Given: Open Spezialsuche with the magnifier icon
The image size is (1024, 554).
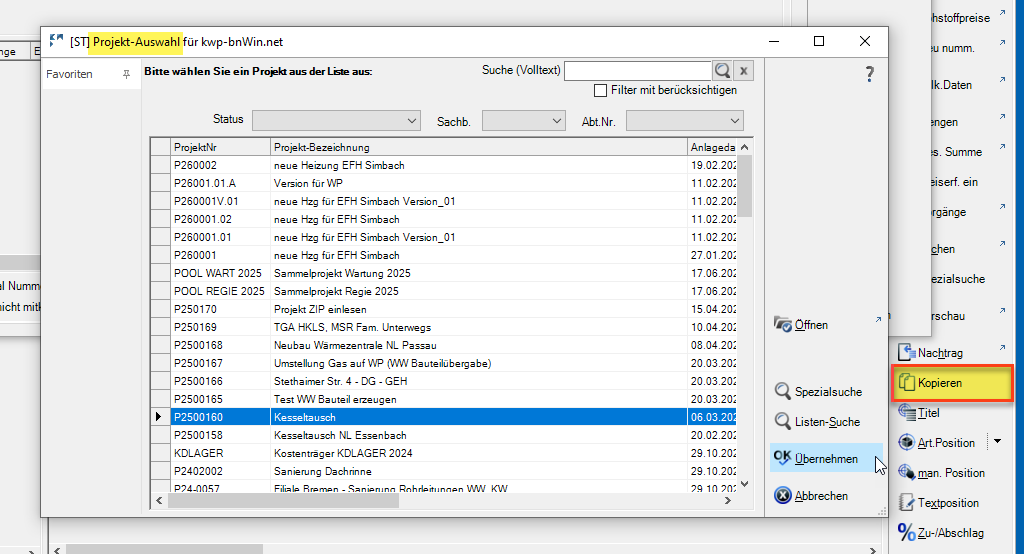Looking at the screenshot, I should pyautogui.click(x=783, y=392).
